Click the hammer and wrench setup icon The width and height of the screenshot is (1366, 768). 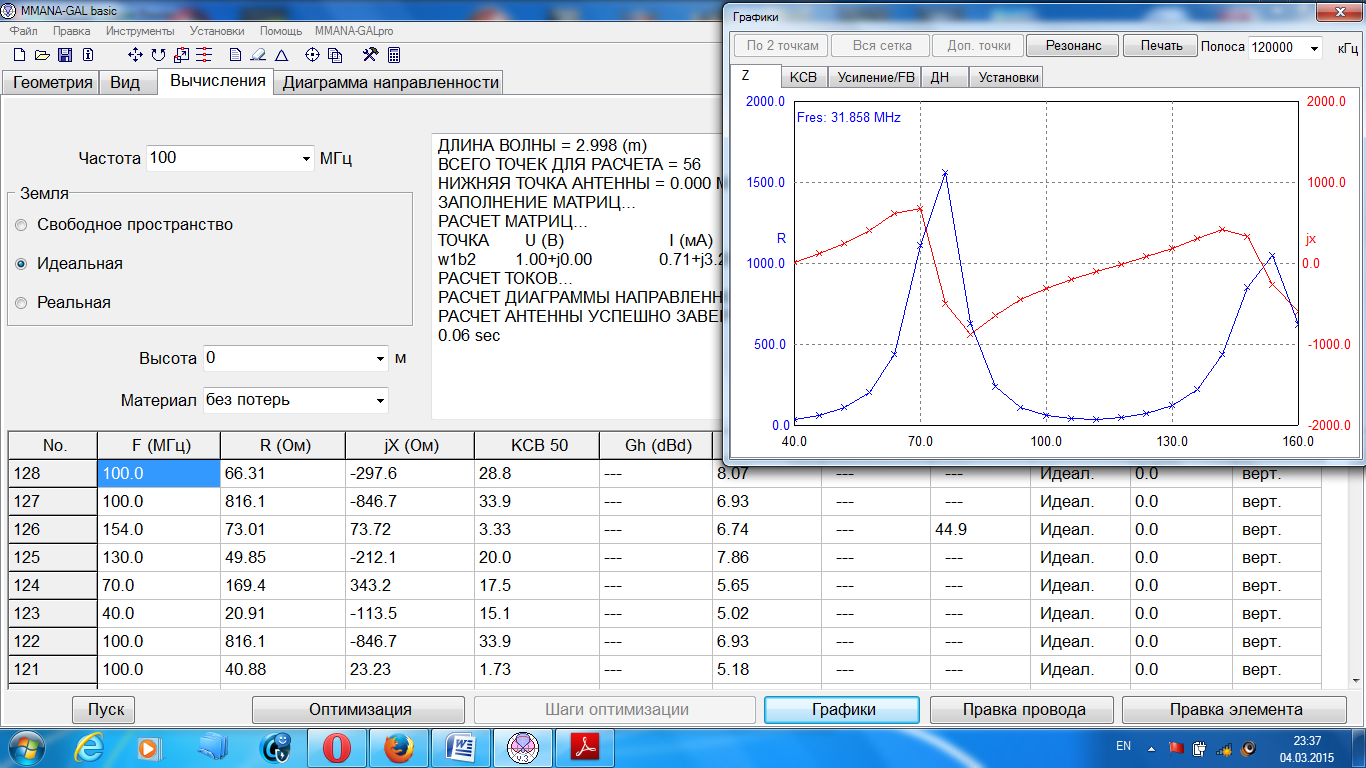coord(370,55)
